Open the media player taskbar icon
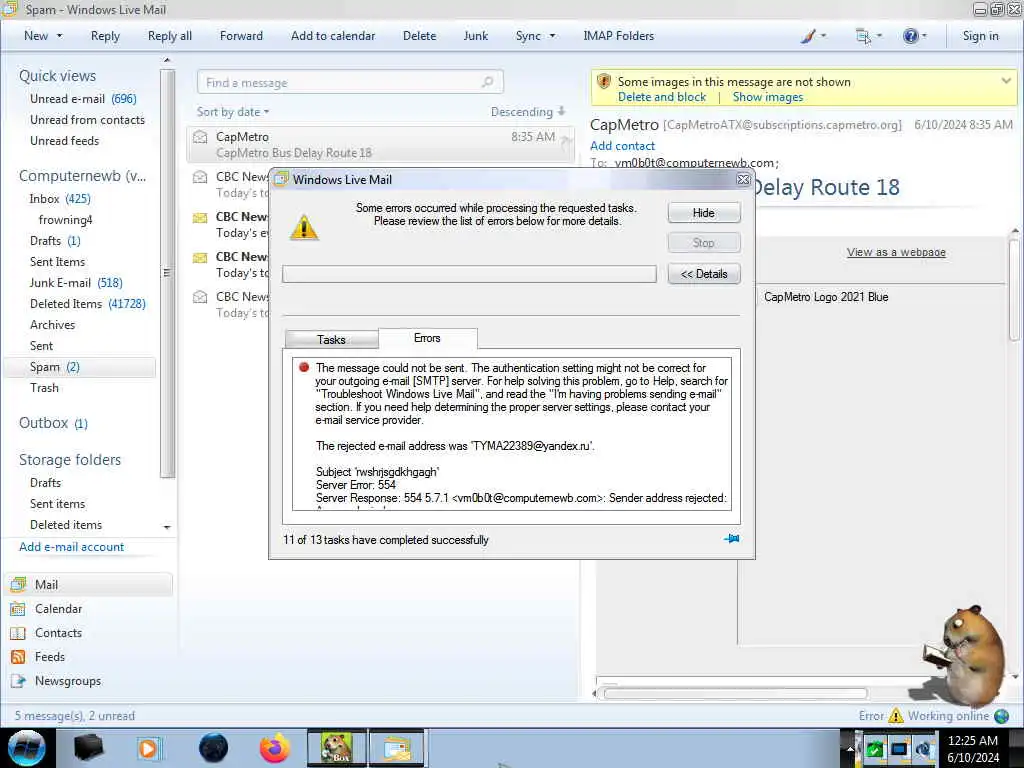 pos(148,748)
